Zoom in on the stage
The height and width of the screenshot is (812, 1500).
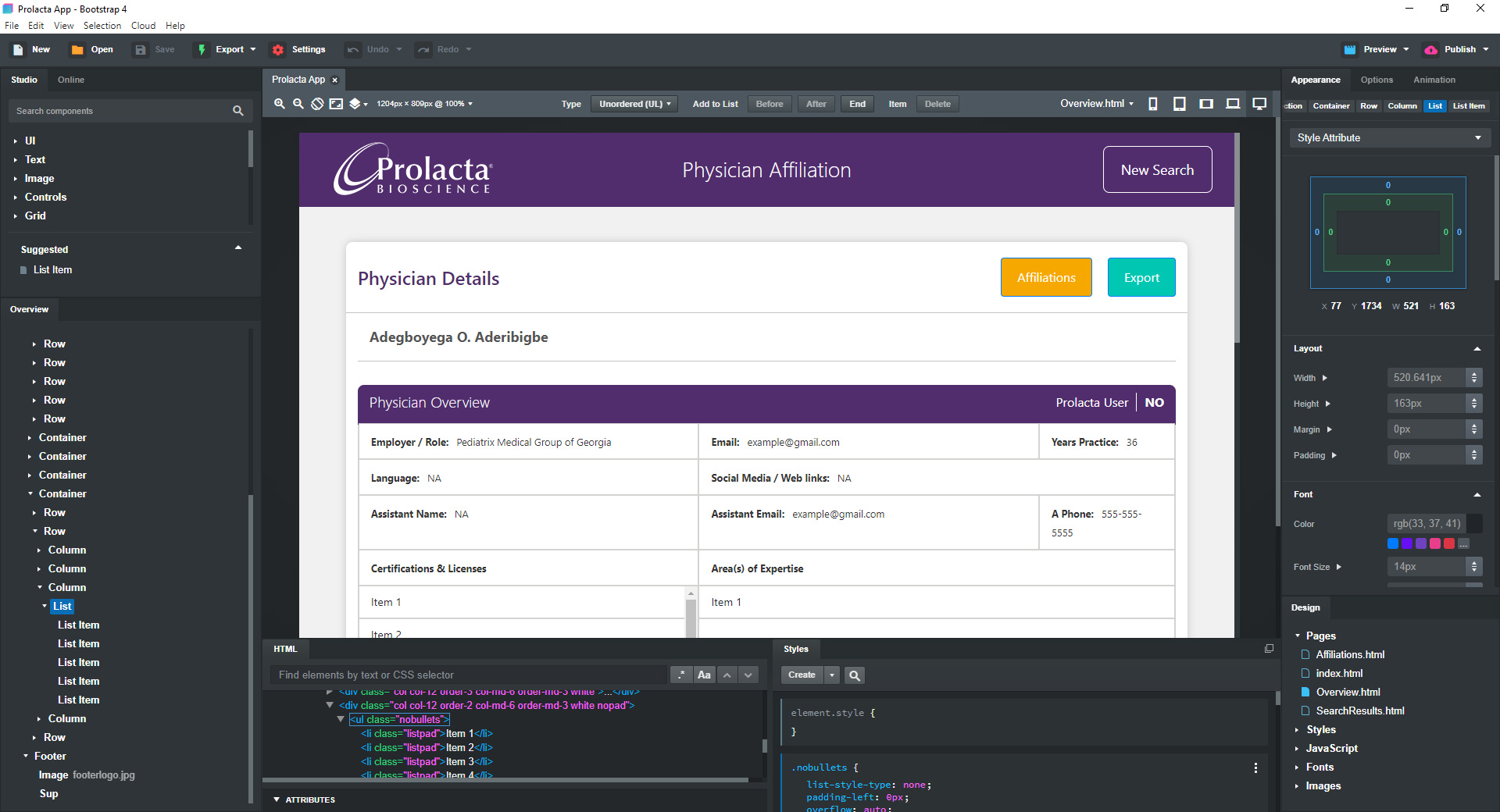(x=279, y=104)
